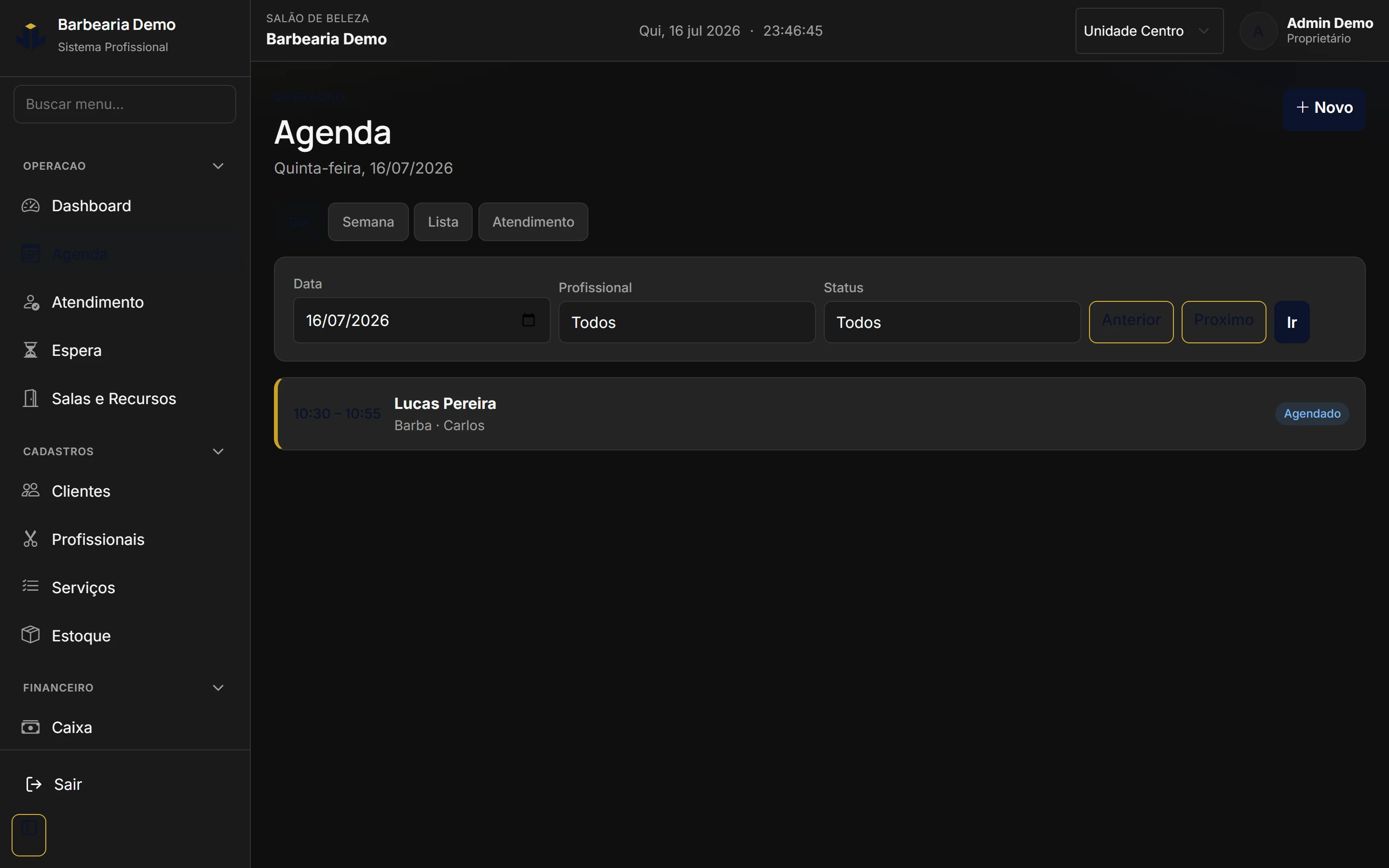Switch to the Lista view tab
The image size is (1389, 868).
pos(443,222)
